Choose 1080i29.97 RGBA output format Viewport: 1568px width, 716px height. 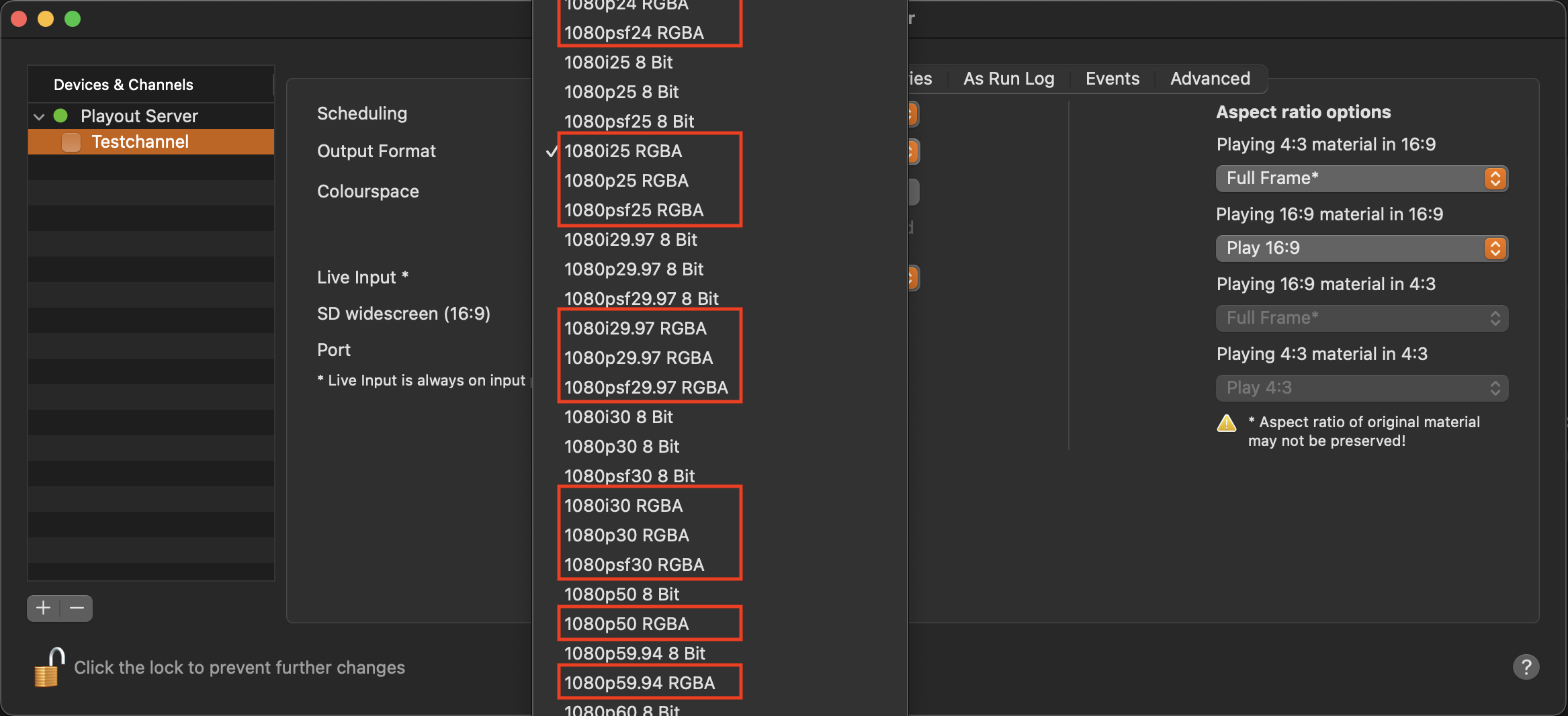point(720,328)
